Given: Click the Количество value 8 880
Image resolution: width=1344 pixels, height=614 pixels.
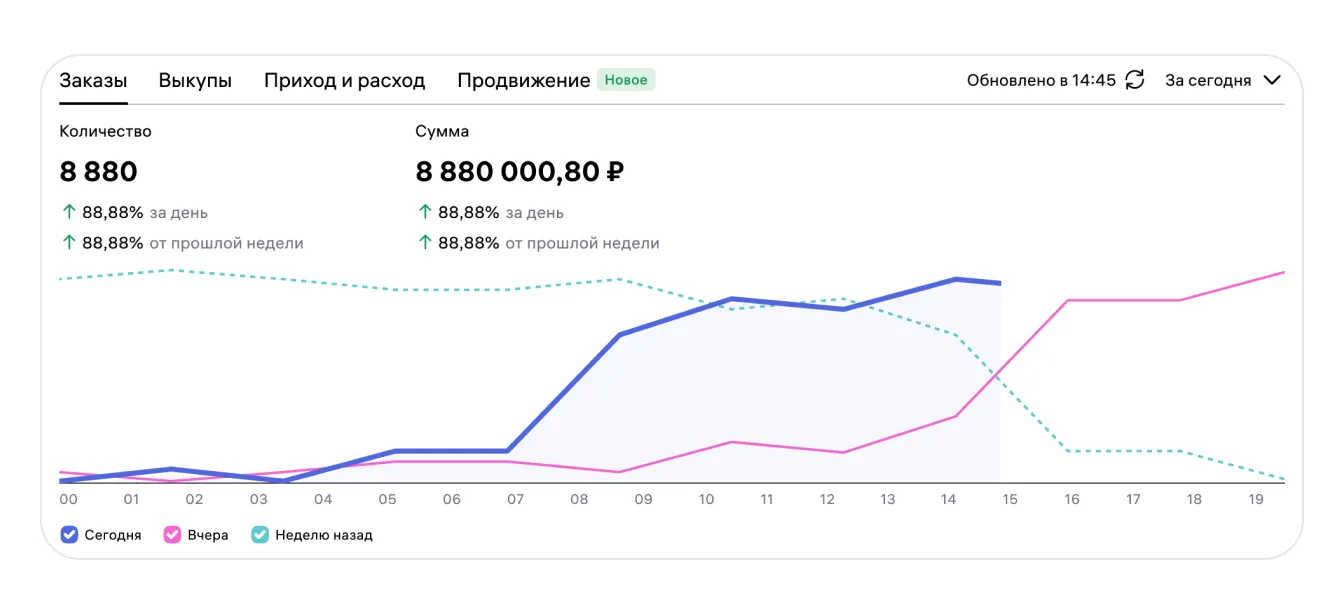Looking at the screenshot, I should point(98,172).
